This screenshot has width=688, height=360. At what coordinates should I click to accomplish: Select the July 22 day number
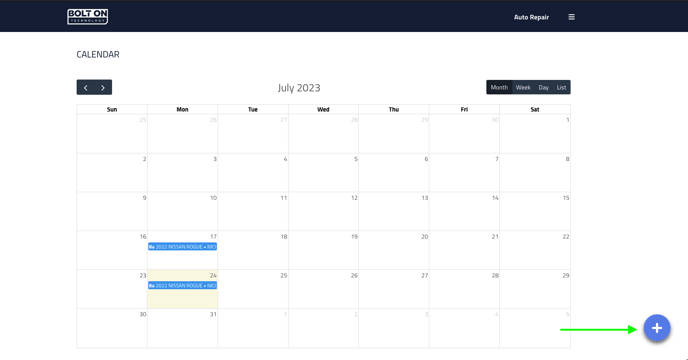[x=566, y=237]
